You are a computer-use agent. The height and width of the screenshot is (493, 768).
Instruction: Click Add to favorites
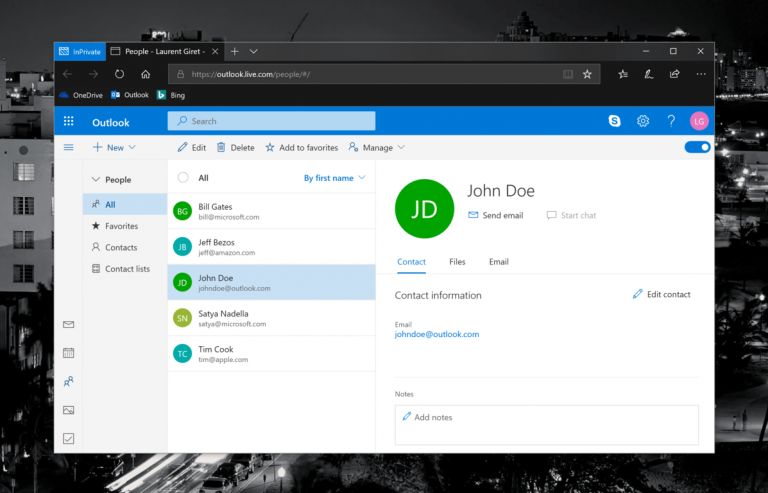(x=302, y=147)
